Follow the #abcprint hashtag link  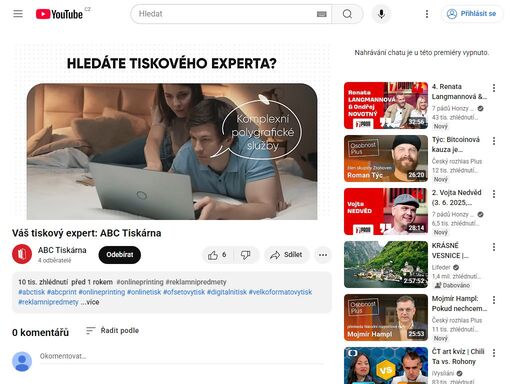tap(62, 292)
